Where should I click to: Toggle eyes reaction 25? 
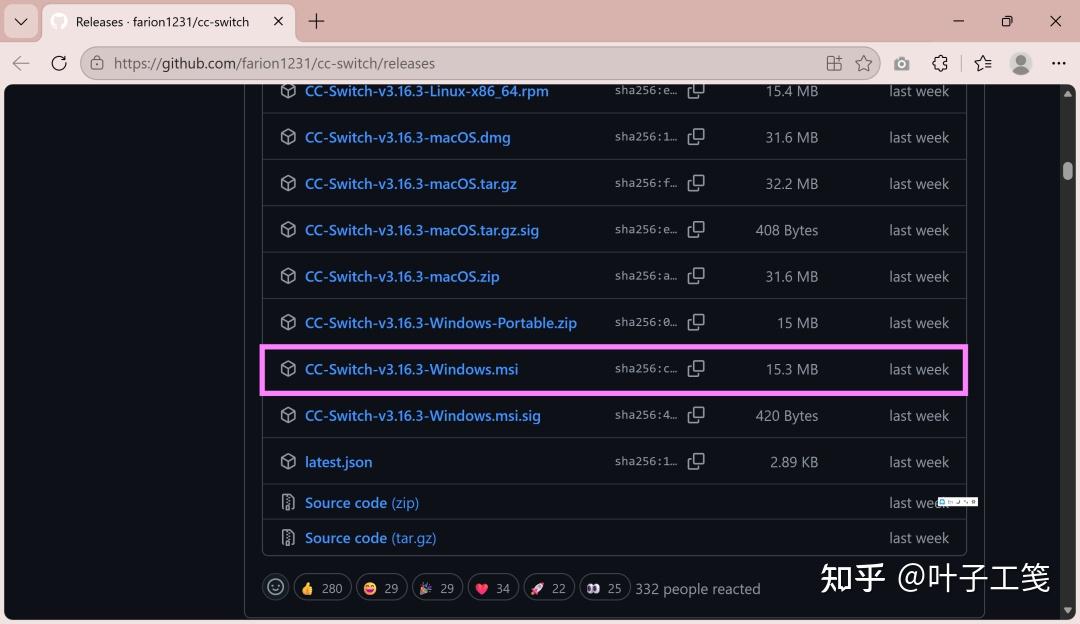[x=605, y=588]
